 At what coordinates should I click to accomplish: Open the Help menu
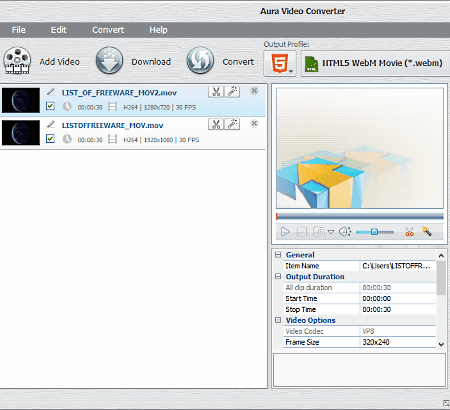tap(158, 30)
